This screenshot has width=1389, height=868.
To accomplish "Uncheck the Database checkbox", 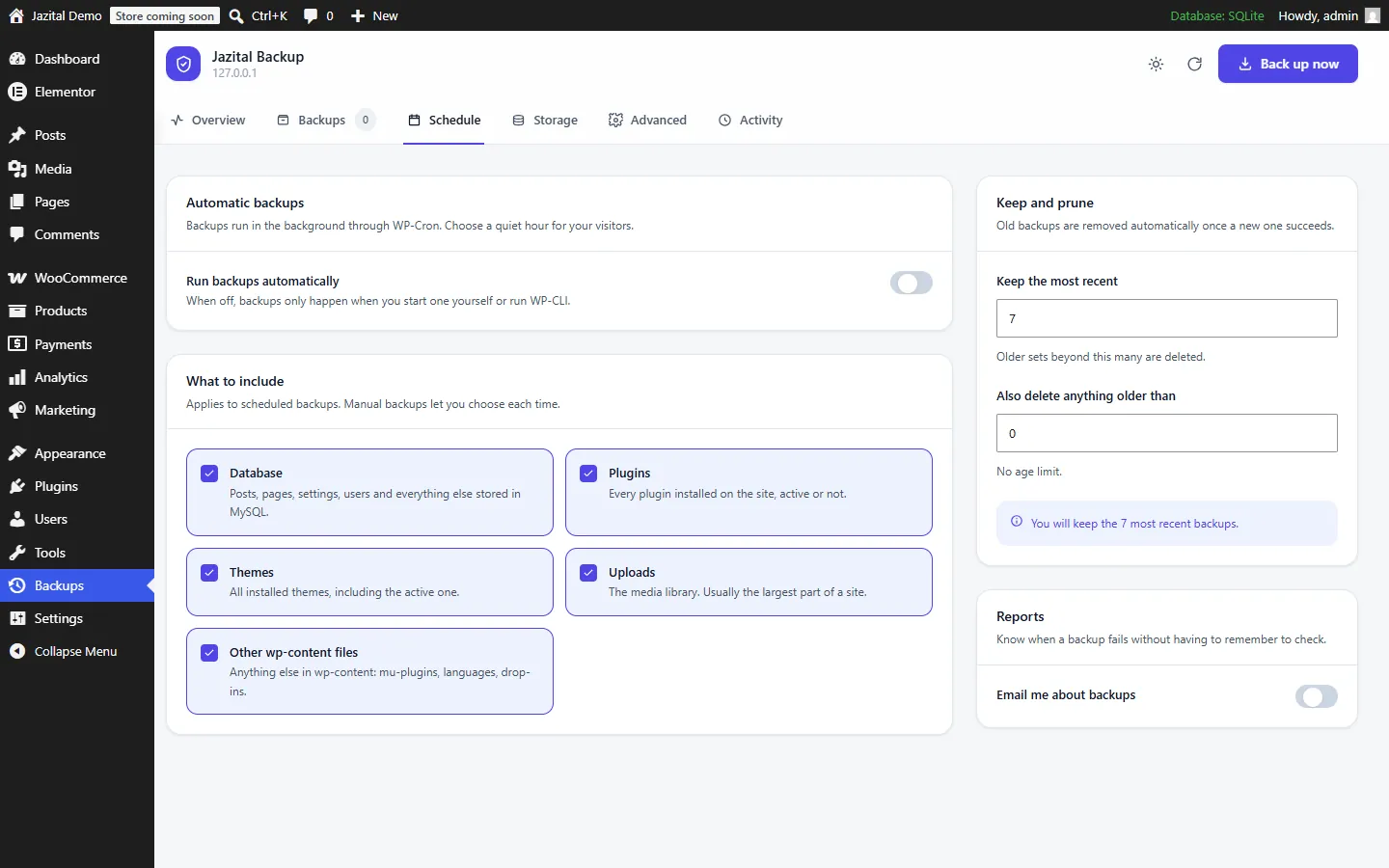I will pos(209,474).
